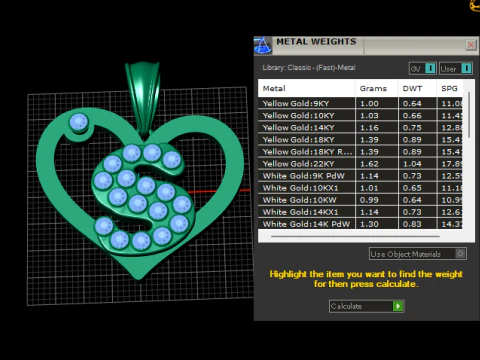This screenshot has width=480, height=360.
Task: Select the Yellow Gold:18KY R... row
Action: pos(360,152)
